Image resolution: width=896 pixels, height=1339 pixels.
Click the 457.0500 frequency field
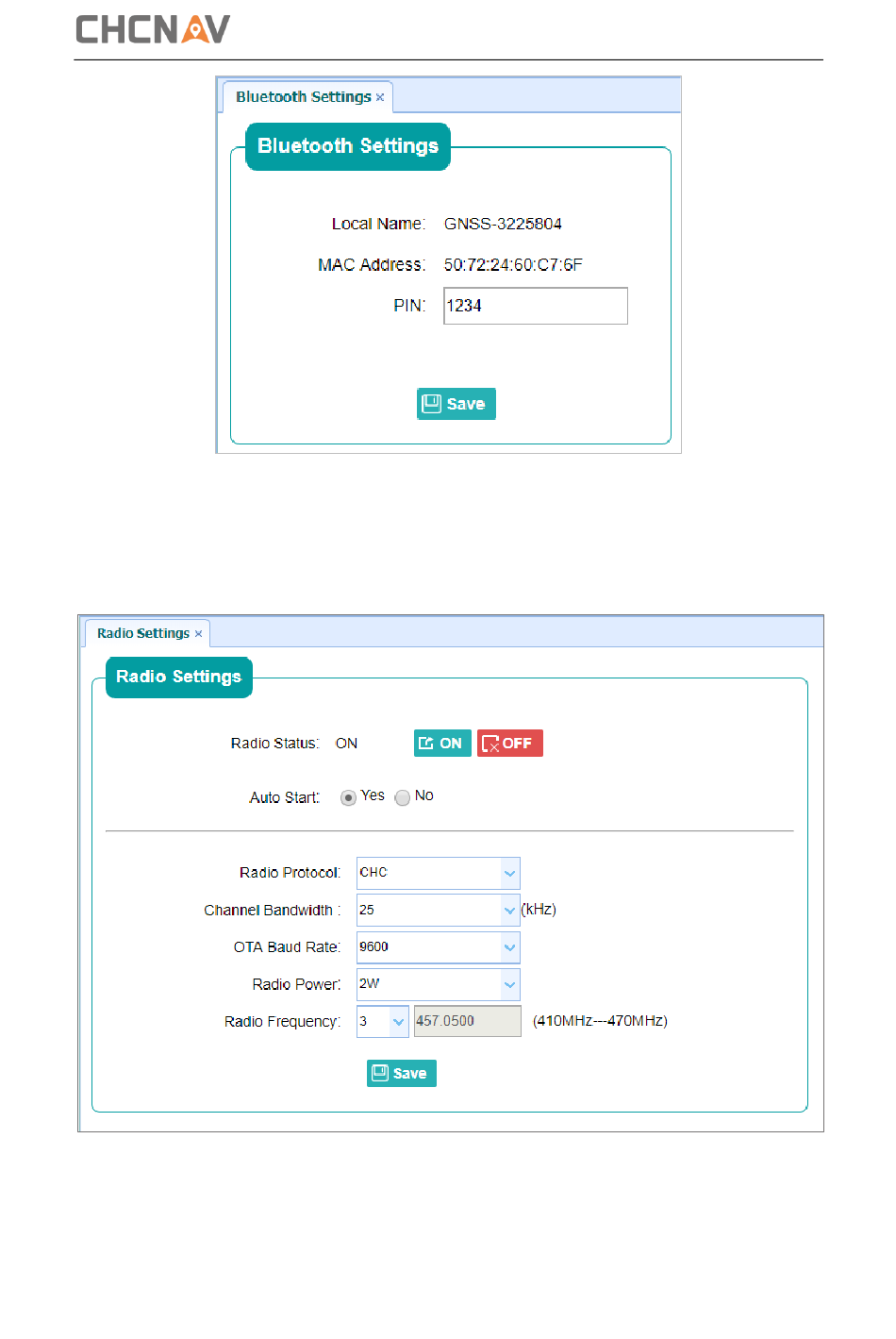[x=468, y=1021]
